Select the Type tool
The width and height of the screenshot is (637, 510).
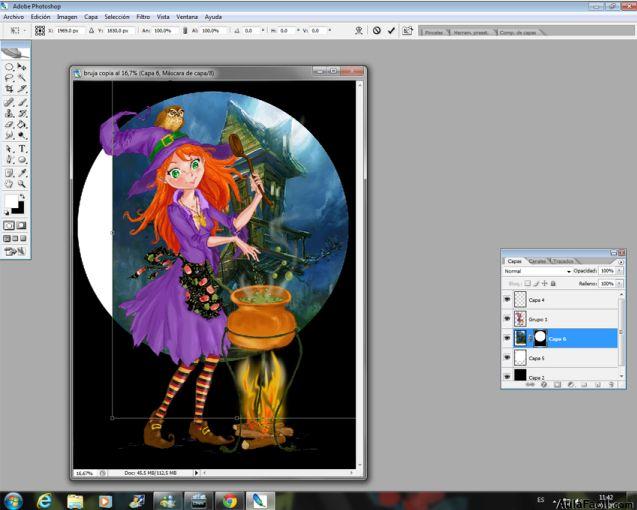(22, 149)
